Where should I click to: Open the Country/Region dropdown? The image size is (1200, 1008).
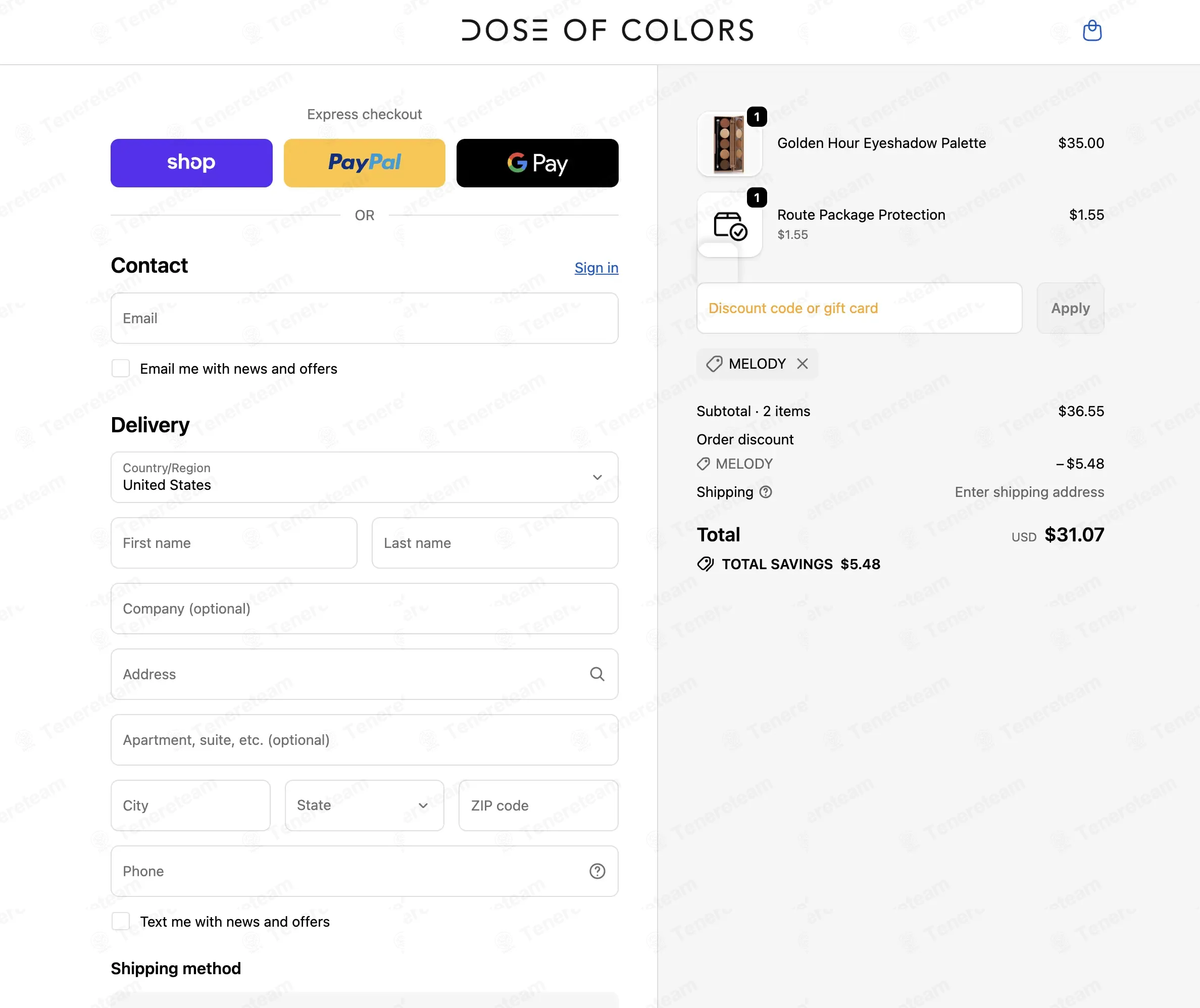365,477
